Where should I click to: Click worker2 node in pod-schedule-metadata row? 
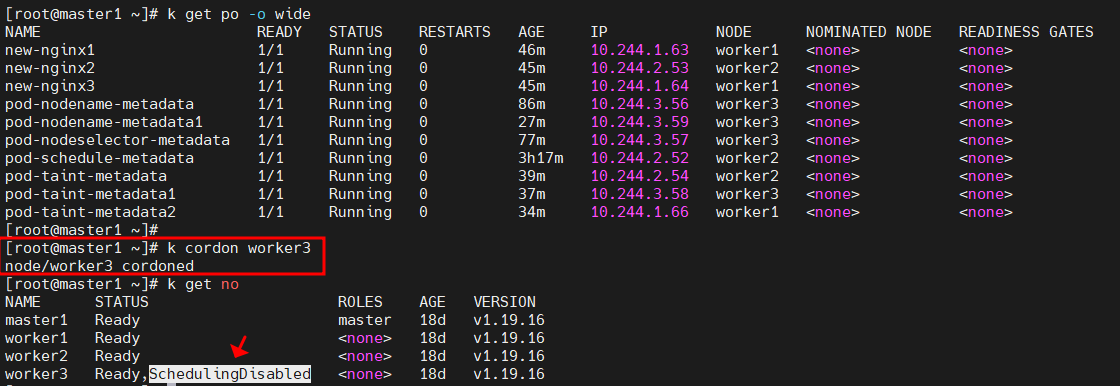(747, 158)
